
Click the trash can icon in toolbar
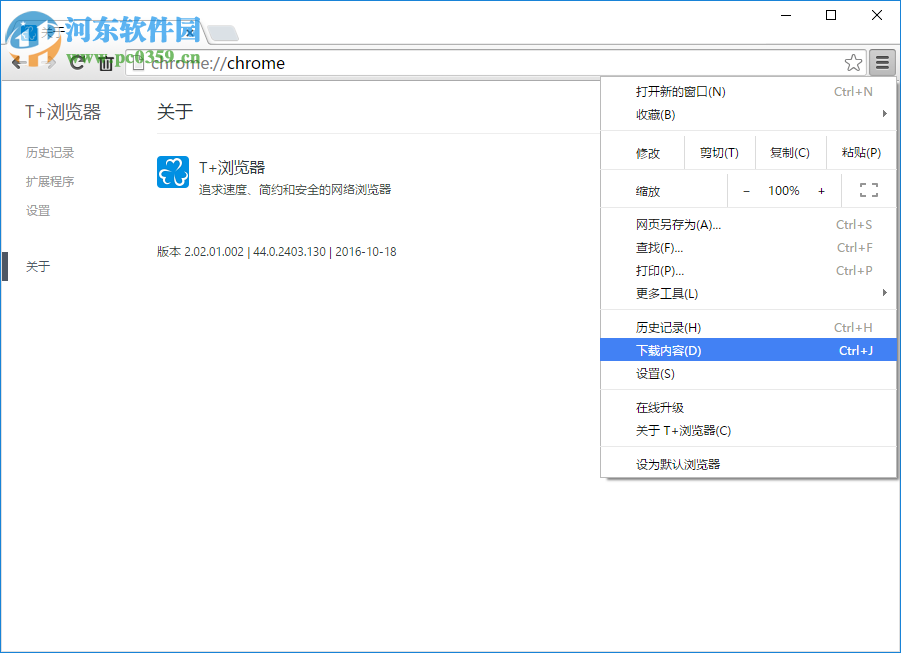pyautogui.click(x=106, y=62)
